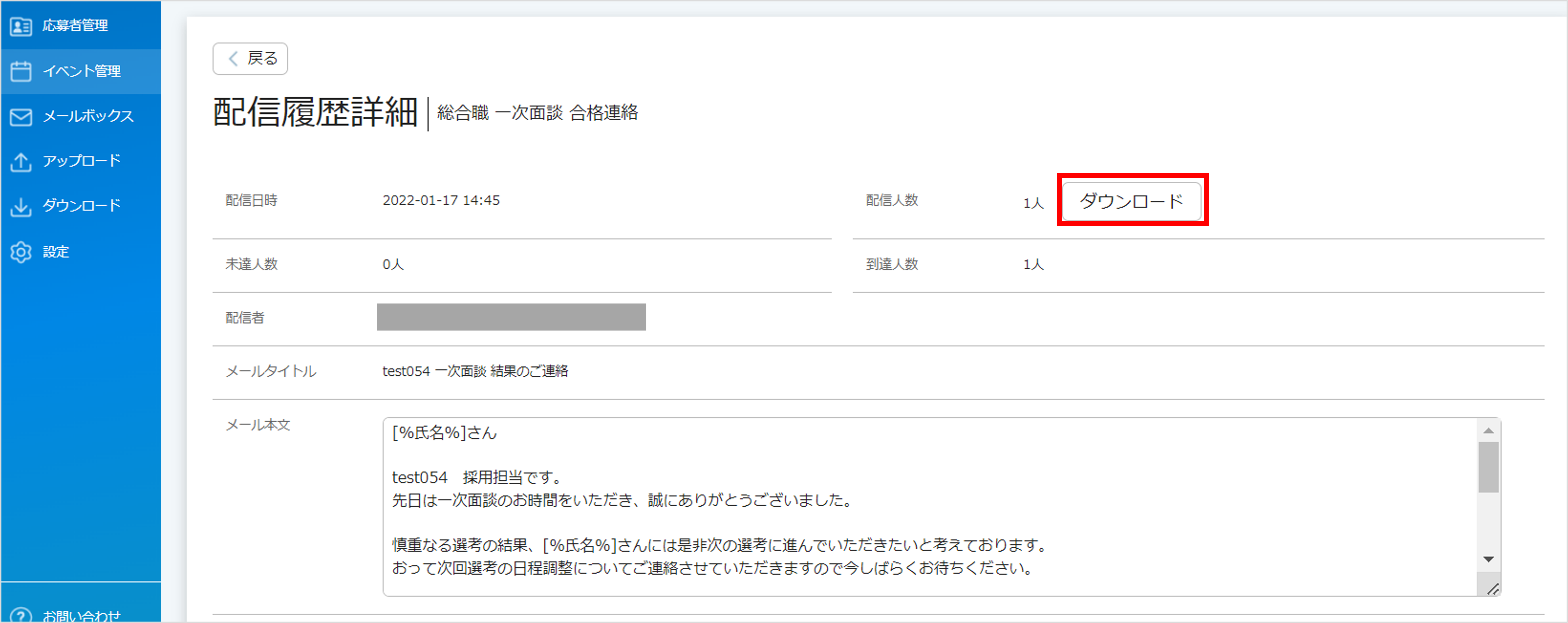Click scroll-up arrow of mail body box
The width and height of the screenshot is (1568, 623).
(1489, 431)
